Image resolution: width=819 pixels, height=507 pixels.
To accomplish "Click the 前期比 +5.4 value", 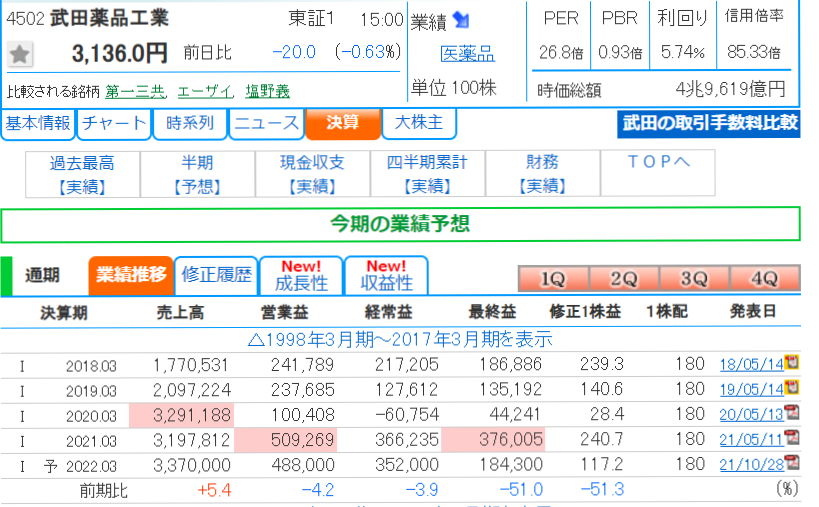I will click(x=214, y=490).
